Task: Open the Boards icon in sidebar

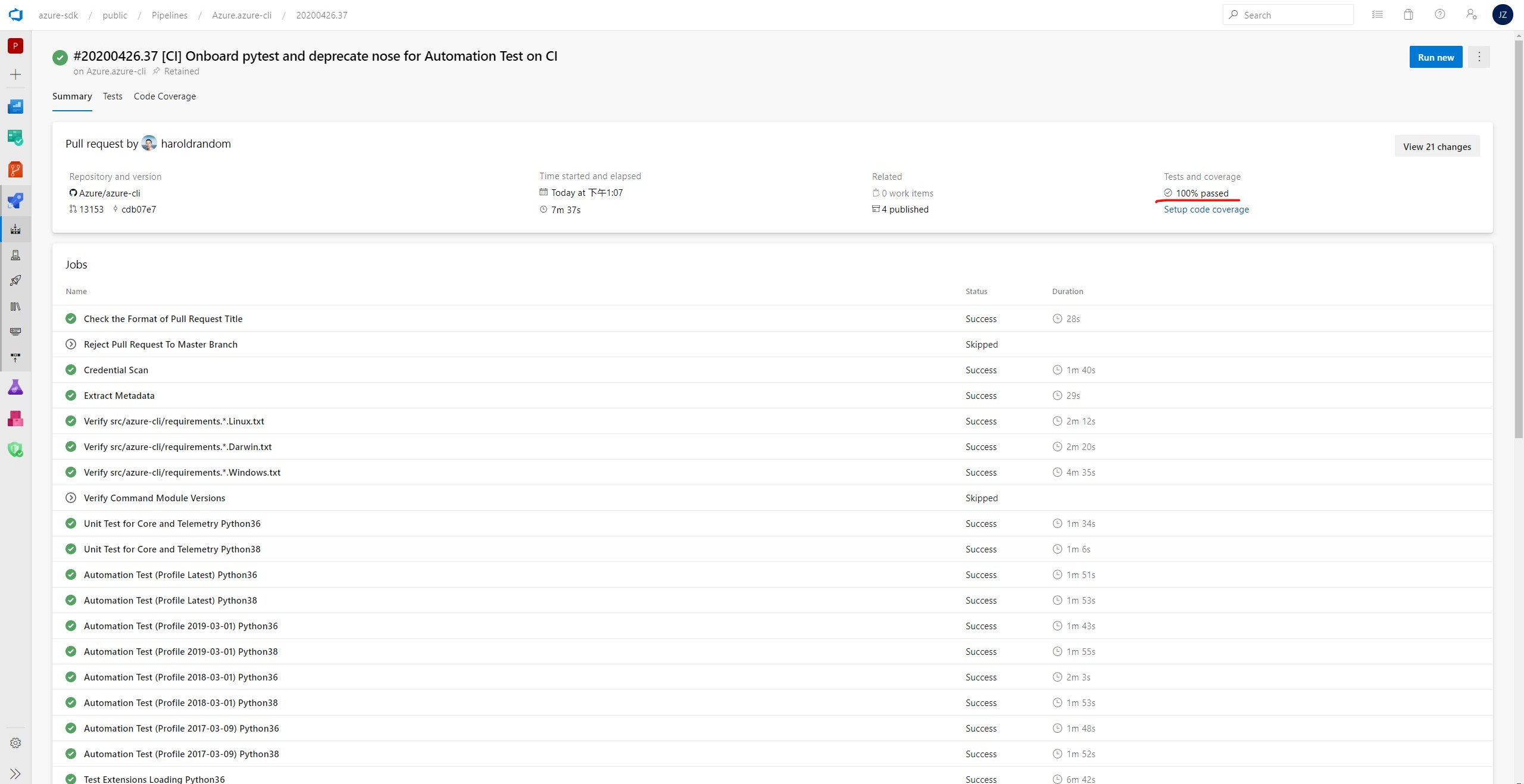Action: pos(15,138)
